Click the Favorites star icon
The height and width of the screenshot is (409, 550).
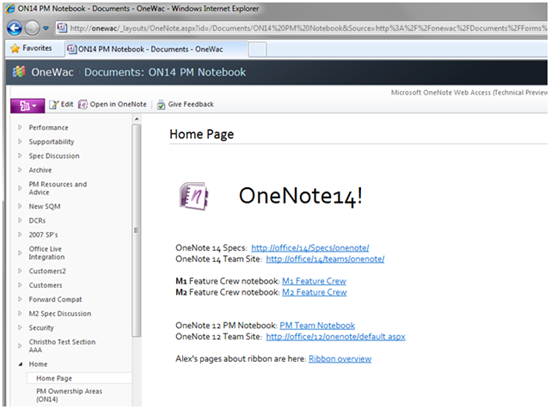click(x=15, y=48)
